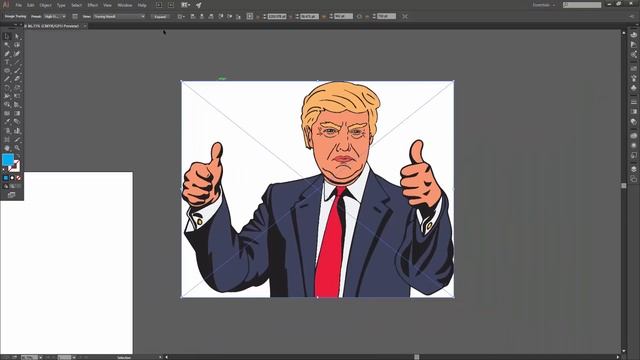Screen dimensions: 640x360
Task: Select the Selection tool
Action: [x=7, y=36]
